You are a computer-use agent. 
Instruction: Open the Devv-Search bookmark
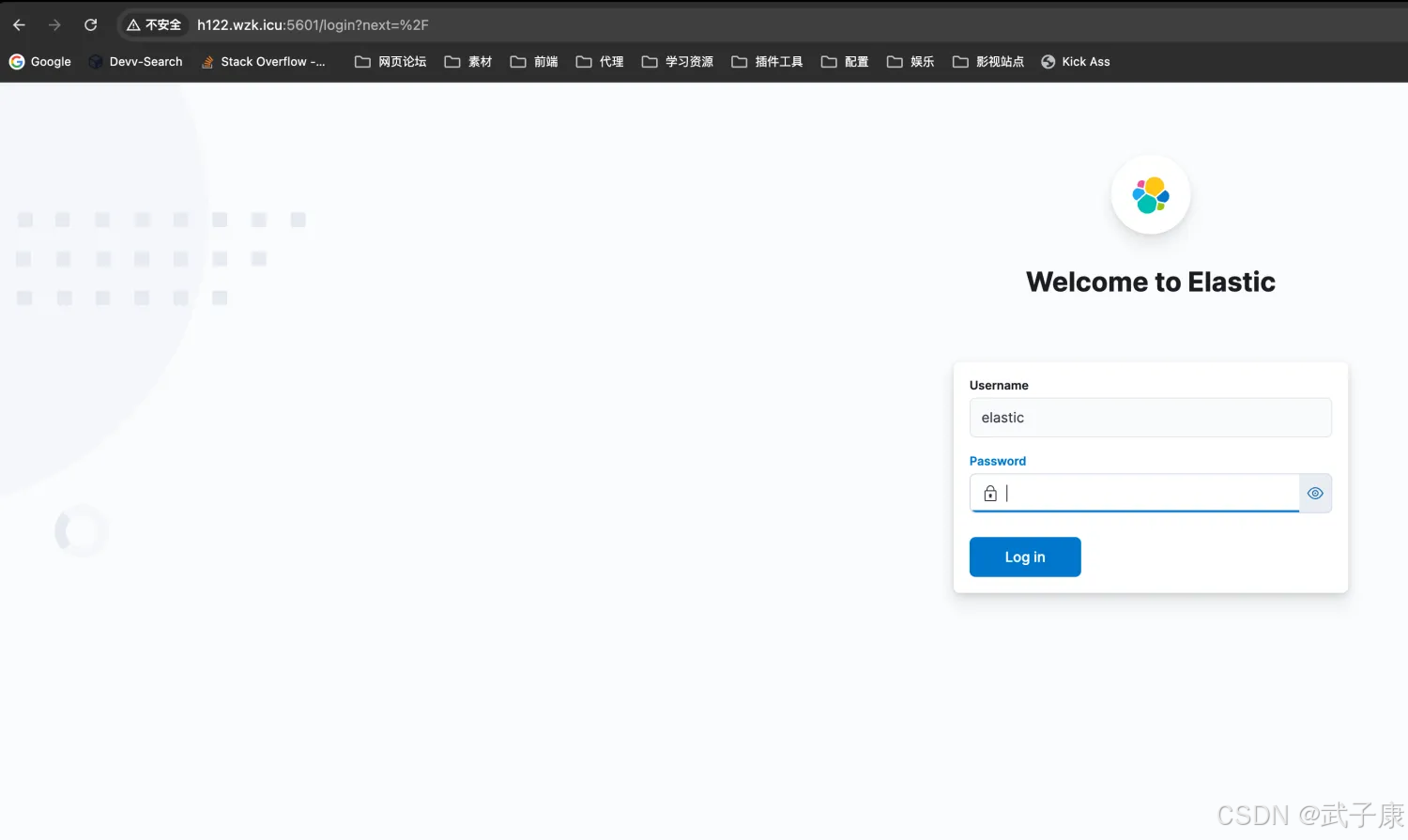tap(135, 62)
